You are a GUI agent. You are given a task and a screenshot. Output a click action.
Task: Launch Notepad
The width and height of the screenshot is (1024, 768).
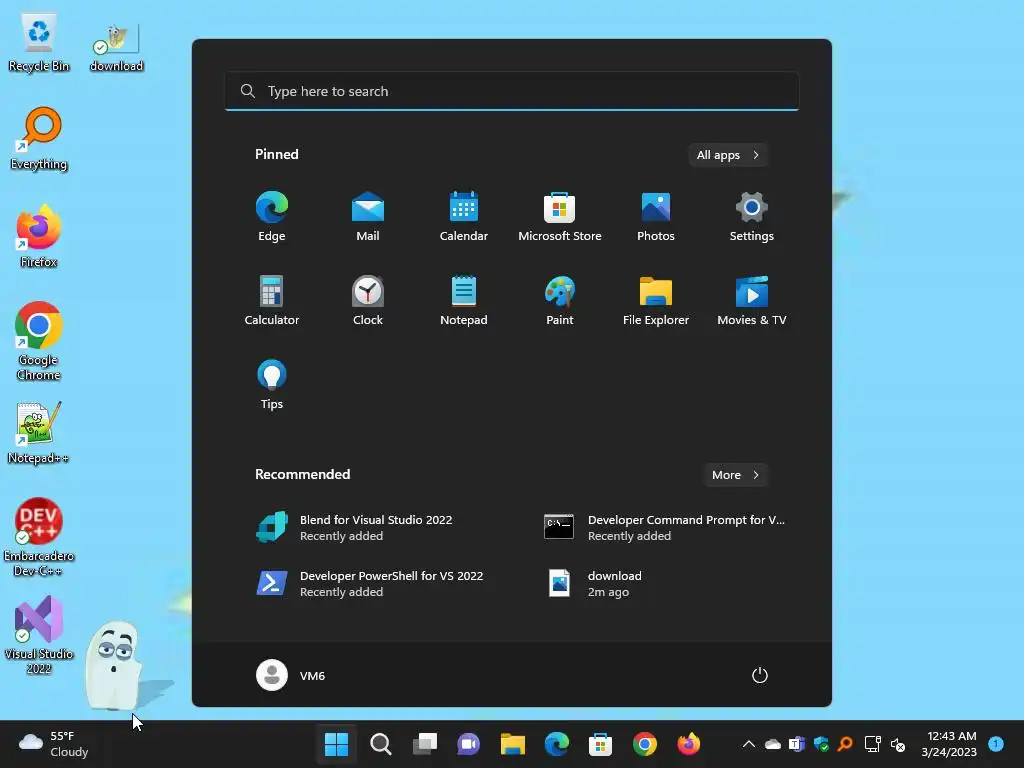point(464,300)
